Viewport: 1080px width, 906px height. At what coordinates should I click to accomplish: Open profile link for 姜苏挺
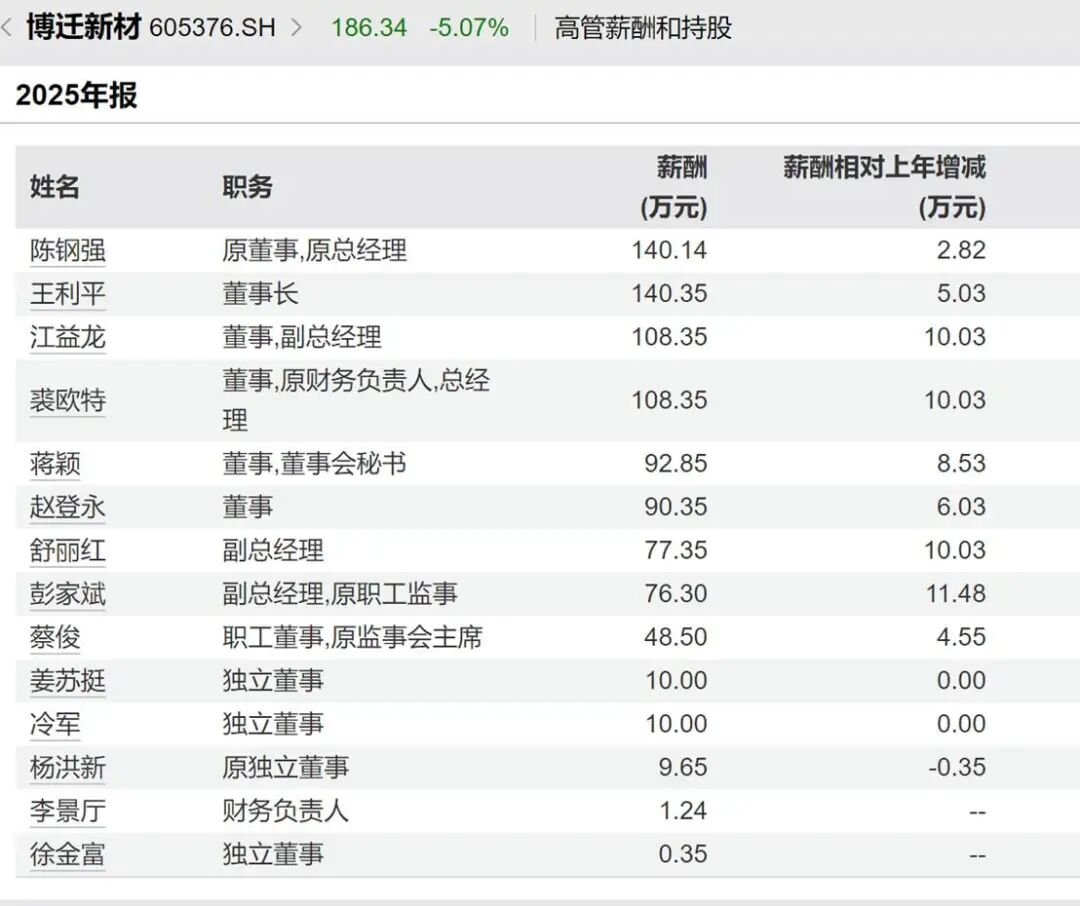[x=68, y=681]
